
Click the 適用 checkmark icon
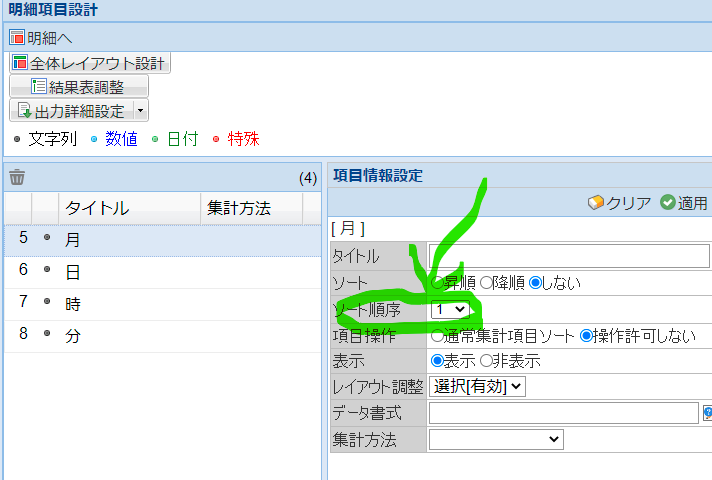tap(668, 202)
